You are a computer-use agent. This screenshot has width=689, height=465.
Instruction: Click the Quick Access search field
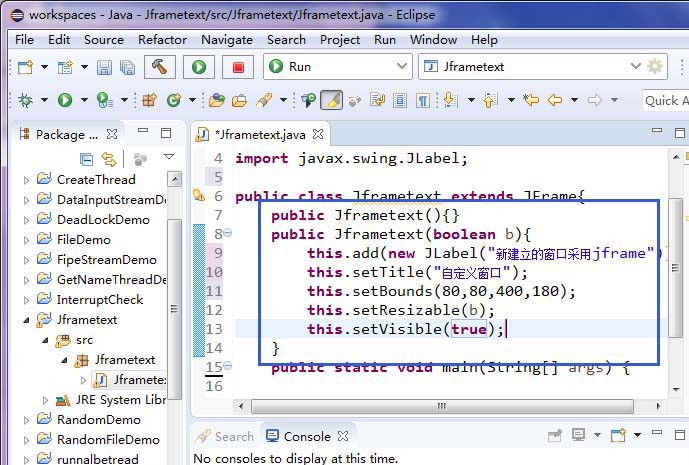(664, 100)
